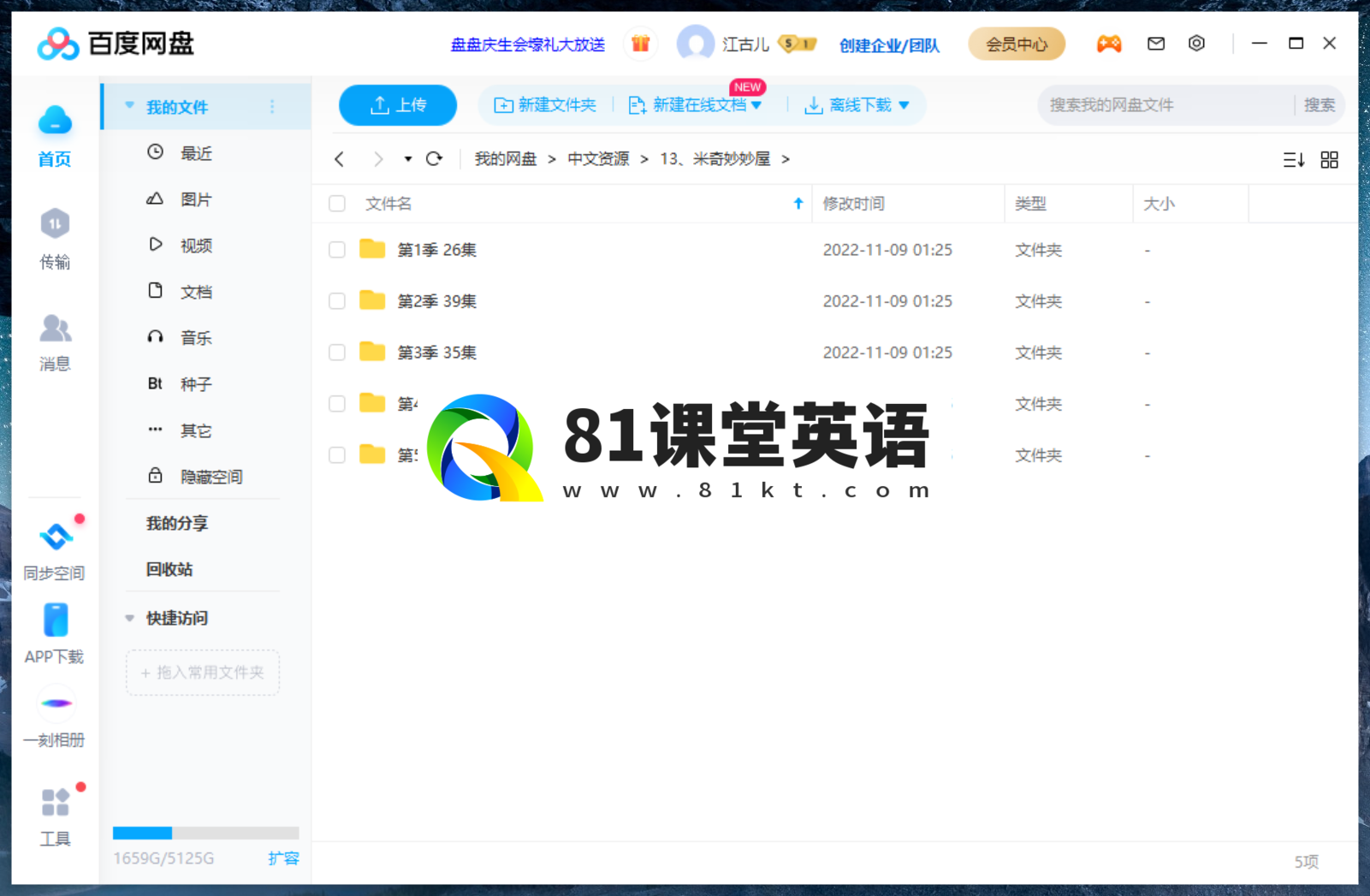Click the 扩容 expand storage link
This screenshot has height=896, width=1370.
click(x=283, y=858)
